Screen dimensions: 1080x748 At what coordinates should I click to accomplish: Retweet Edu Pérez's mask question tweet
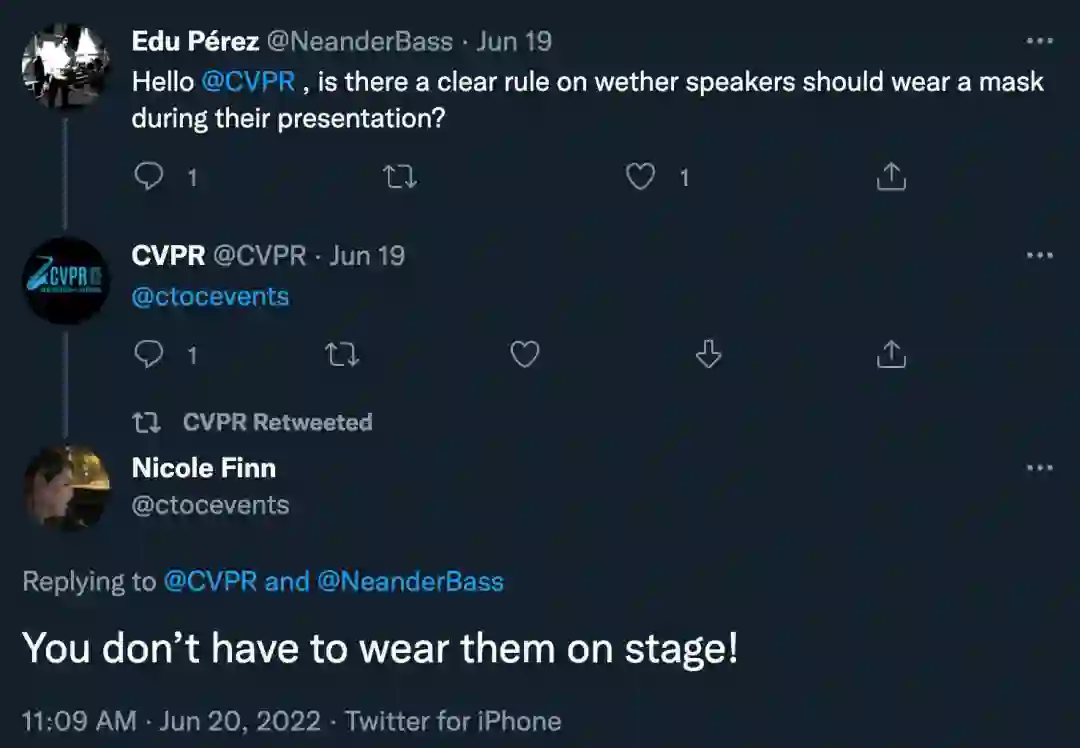coord(400,178)
